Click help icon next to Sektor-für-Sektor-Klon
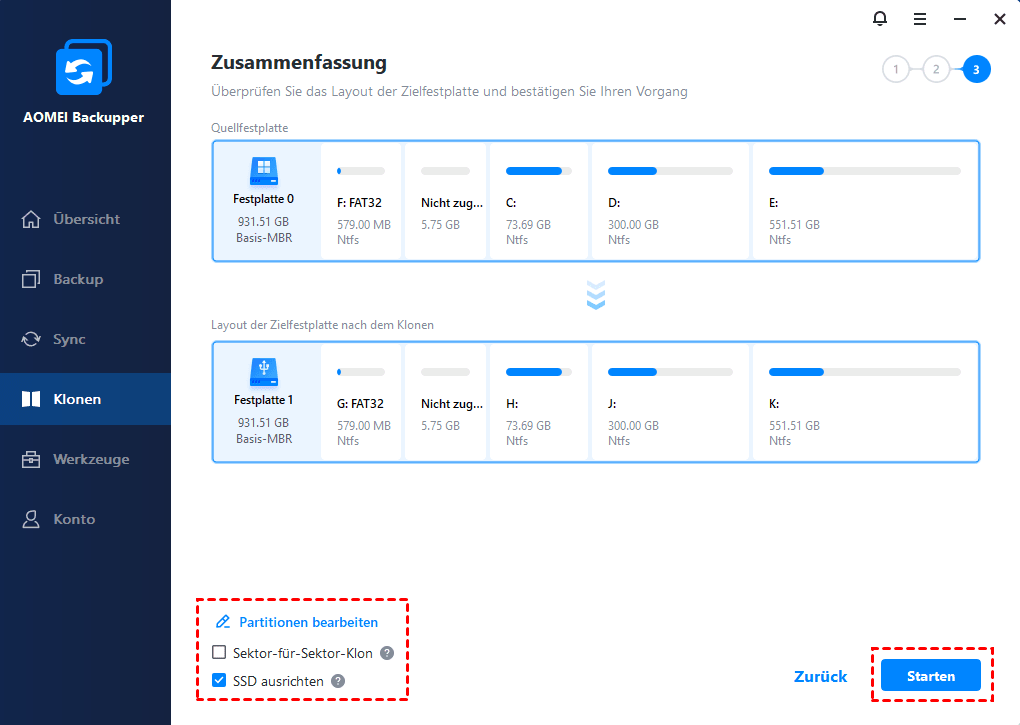The width and height of the screenshot is (1020, 725). [387, 653]
